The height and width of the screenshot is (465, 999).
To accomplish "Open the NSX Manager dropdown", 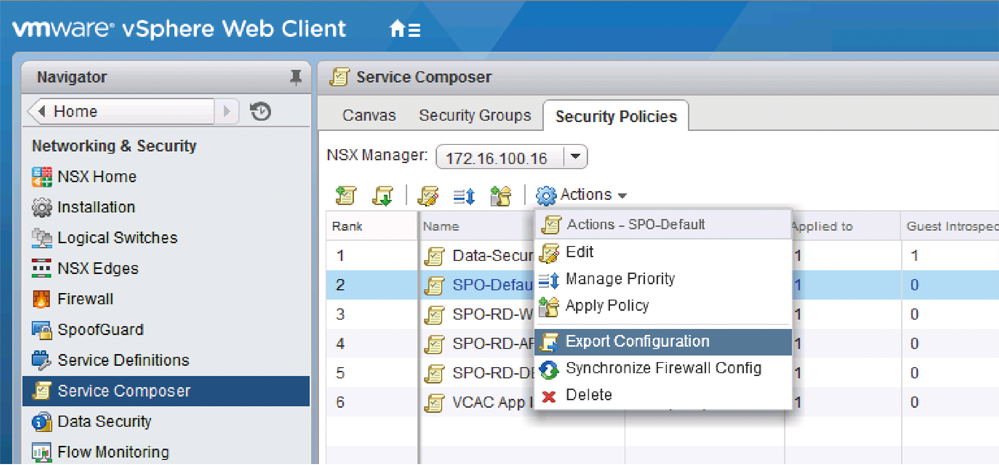I will [576, 157].
